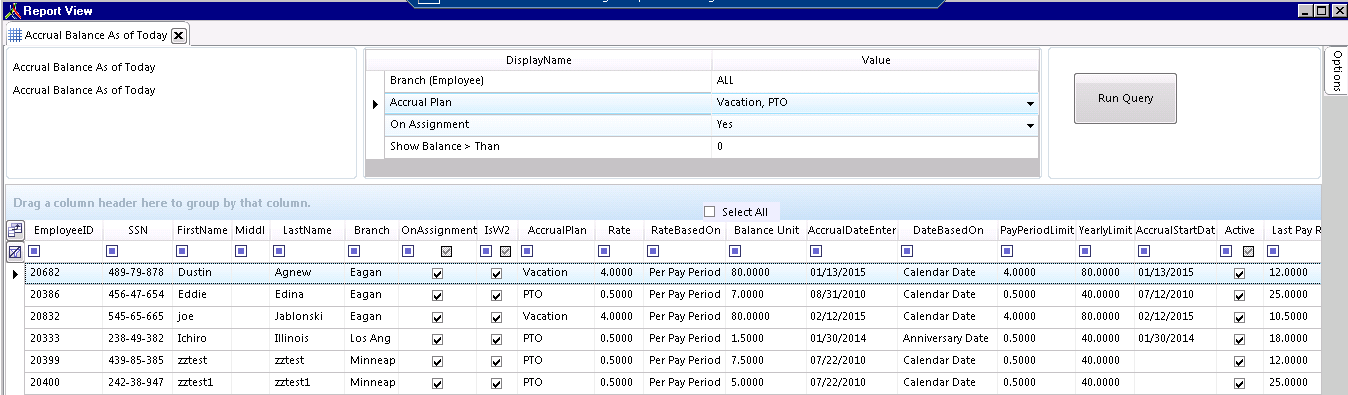Toggle the IsW2 filter checkbox in the filter row
This screenshot has height=395, width=1348.
(506, 252)
